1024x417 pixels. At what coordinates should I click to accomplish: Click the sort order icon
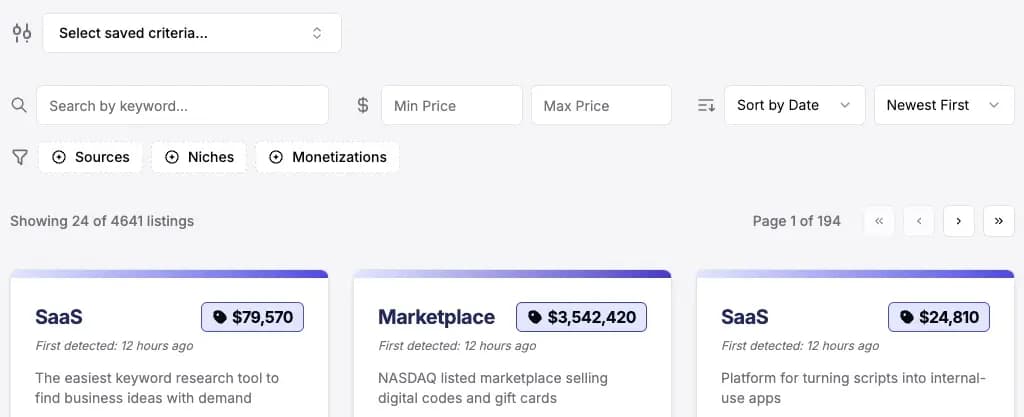click(707, 105)
